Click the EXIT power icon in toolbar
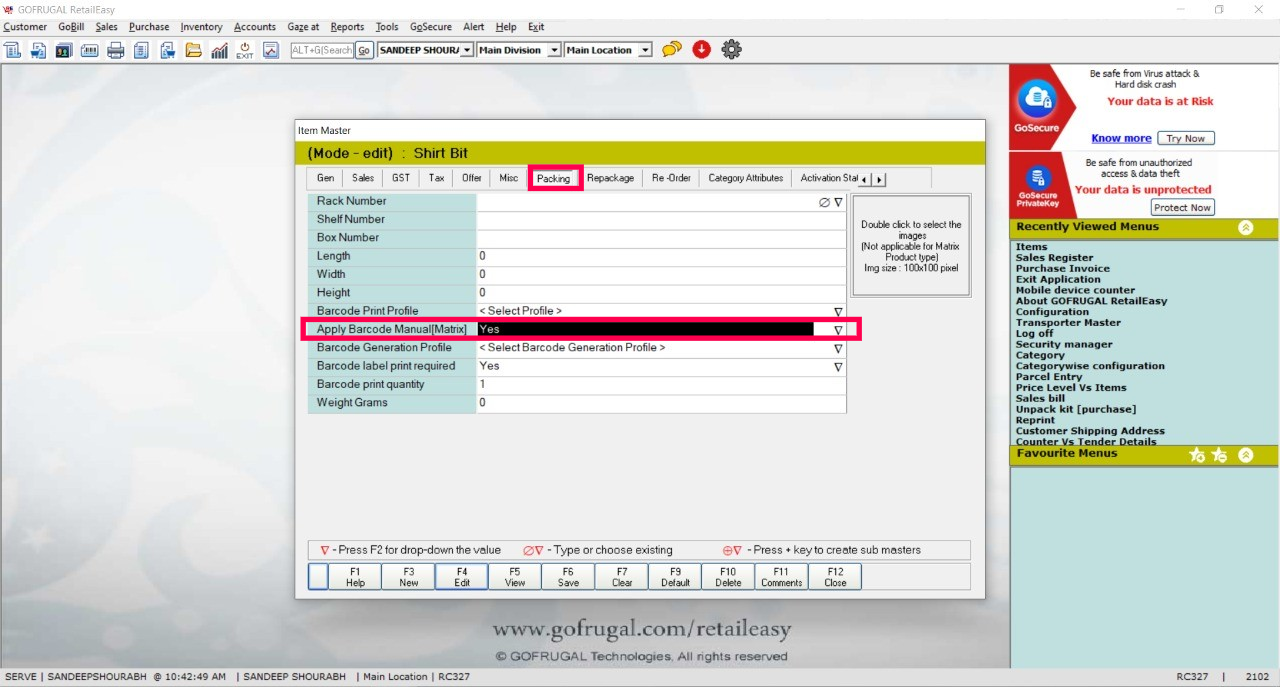1280x687 pixels. click(245, 50)
